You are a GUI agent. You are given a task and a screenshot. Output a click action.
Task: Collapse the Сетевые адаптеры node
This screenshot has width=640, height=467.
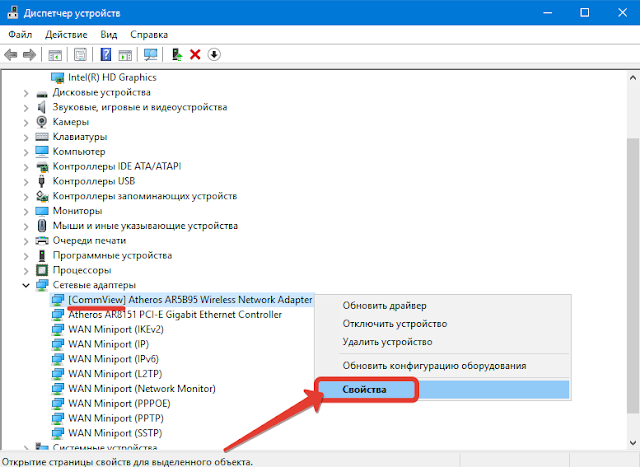(x=26, y=285)
